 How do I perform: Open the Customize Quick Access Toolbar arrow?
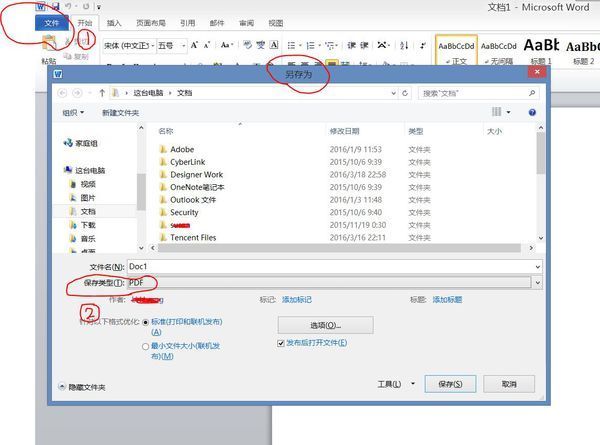(x=99, y=7)
